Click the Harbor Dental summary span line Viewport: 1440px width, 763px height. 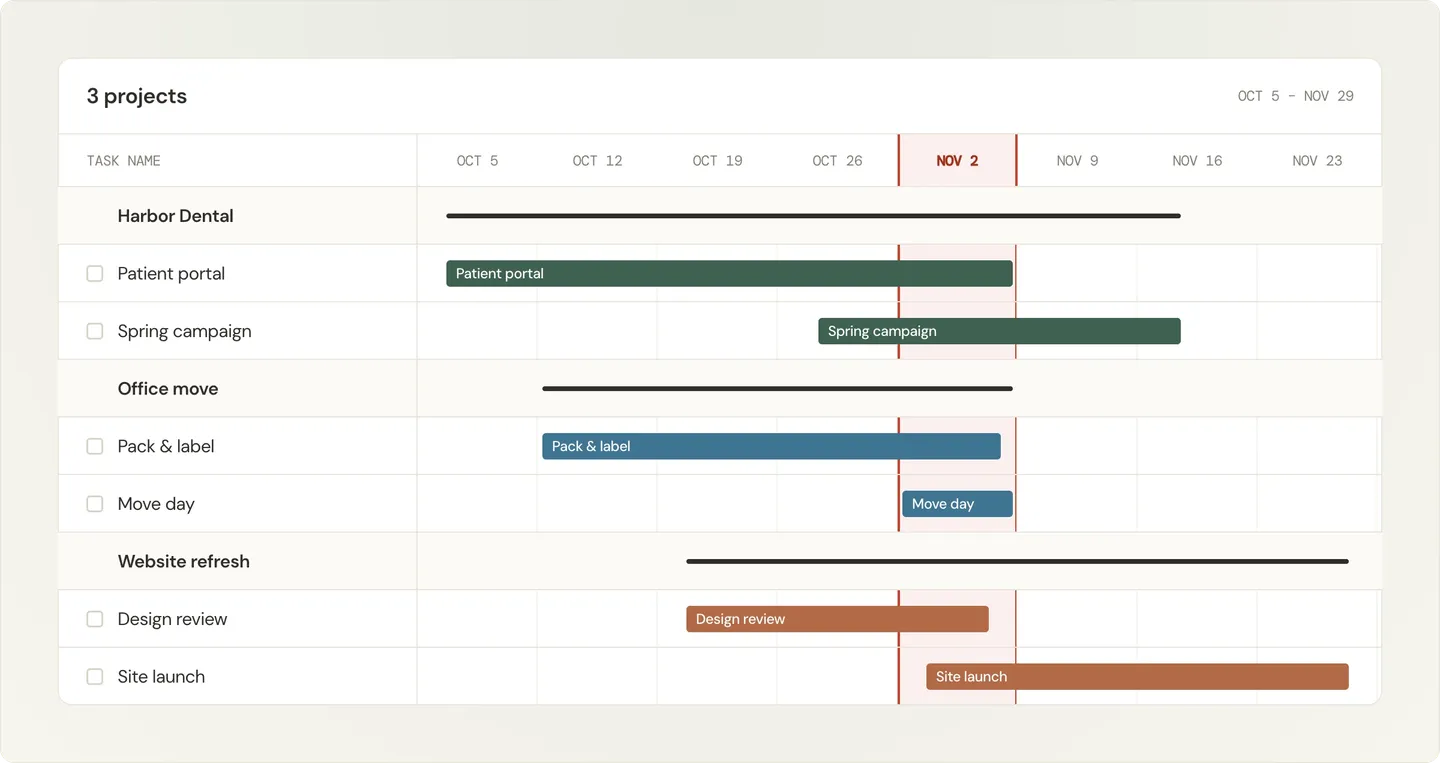tap(813, 216)
